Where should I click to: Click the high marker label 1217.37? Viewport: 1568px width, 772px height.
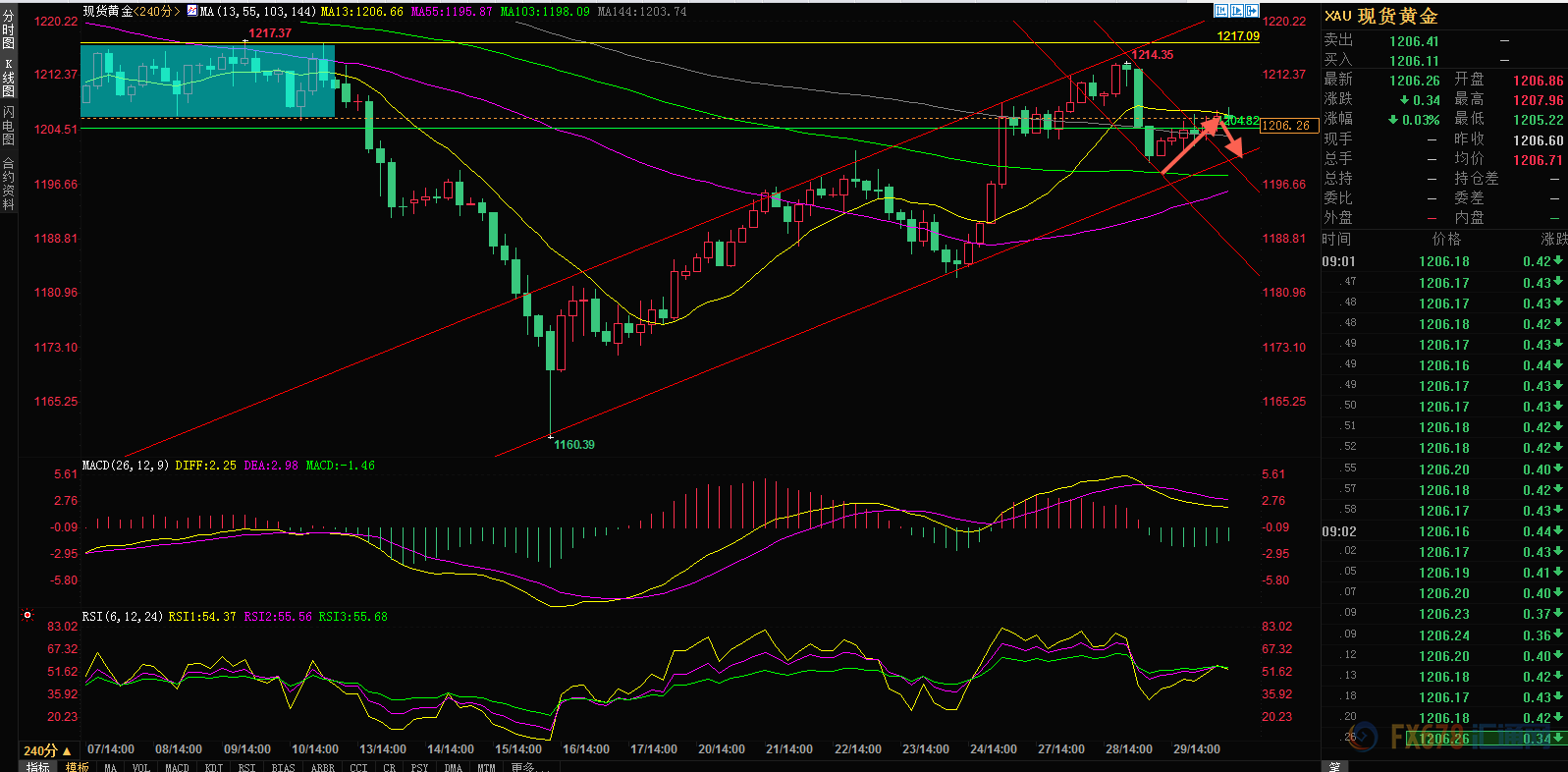[270, 33]
